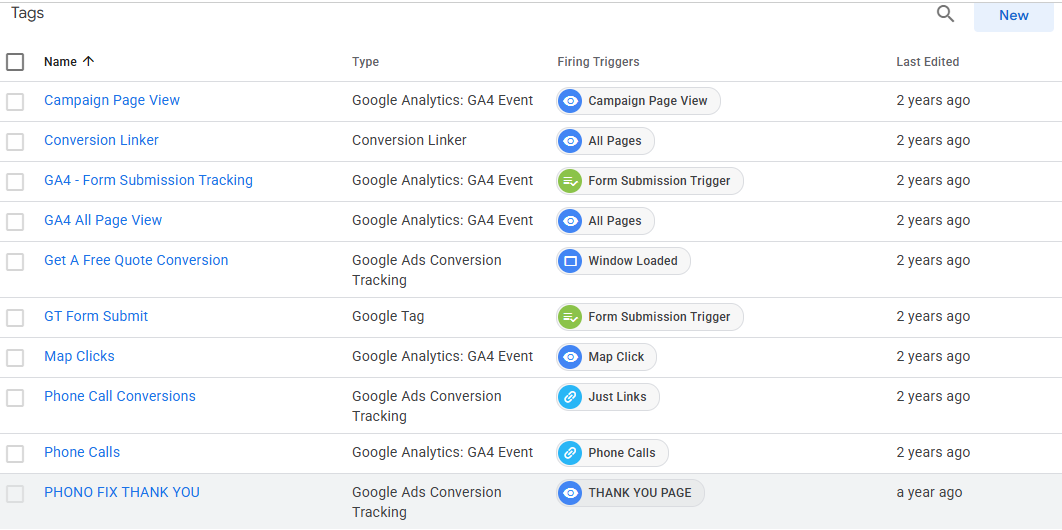Open the GA4 All Page View tag
The image size is (1062, 530).
pyautogui.click(x=103, y=220)
